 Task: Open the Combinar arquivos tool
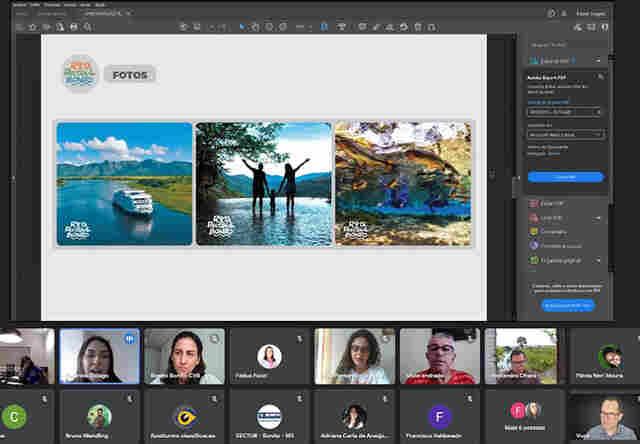pos(556,246)
